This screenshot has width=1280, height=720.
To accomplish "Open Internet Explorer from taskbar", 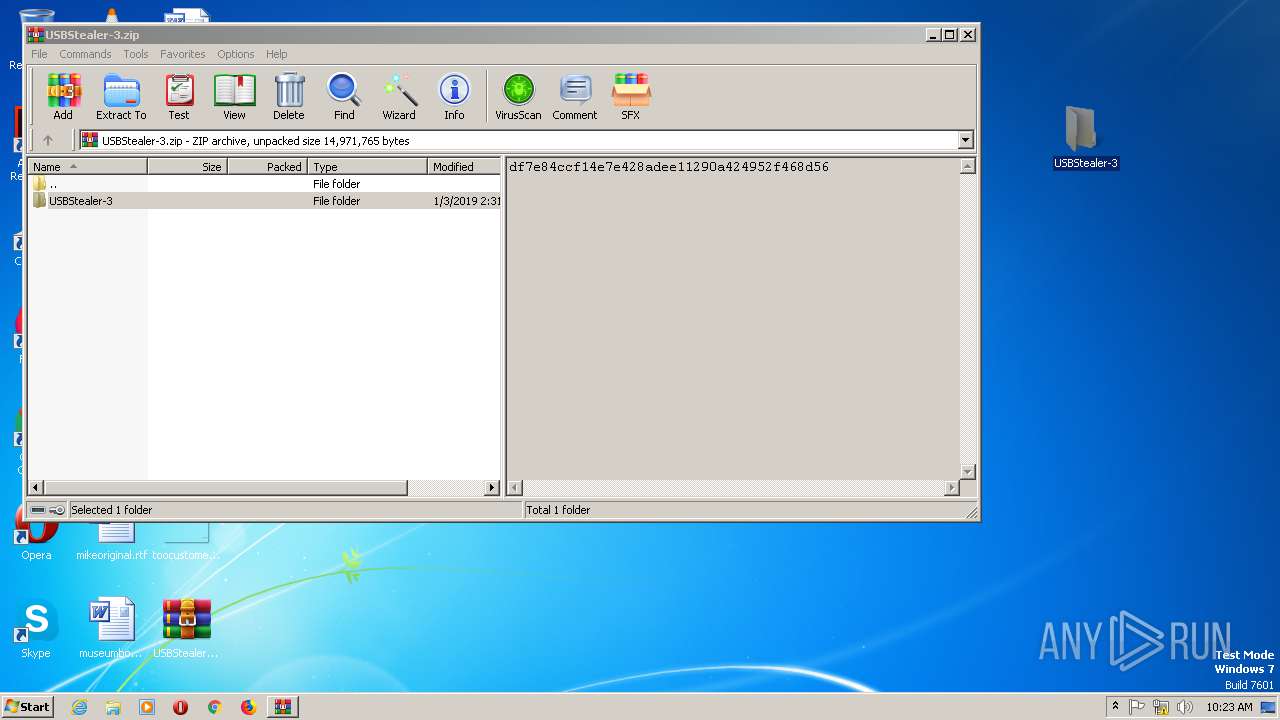I will coord(79,707).
